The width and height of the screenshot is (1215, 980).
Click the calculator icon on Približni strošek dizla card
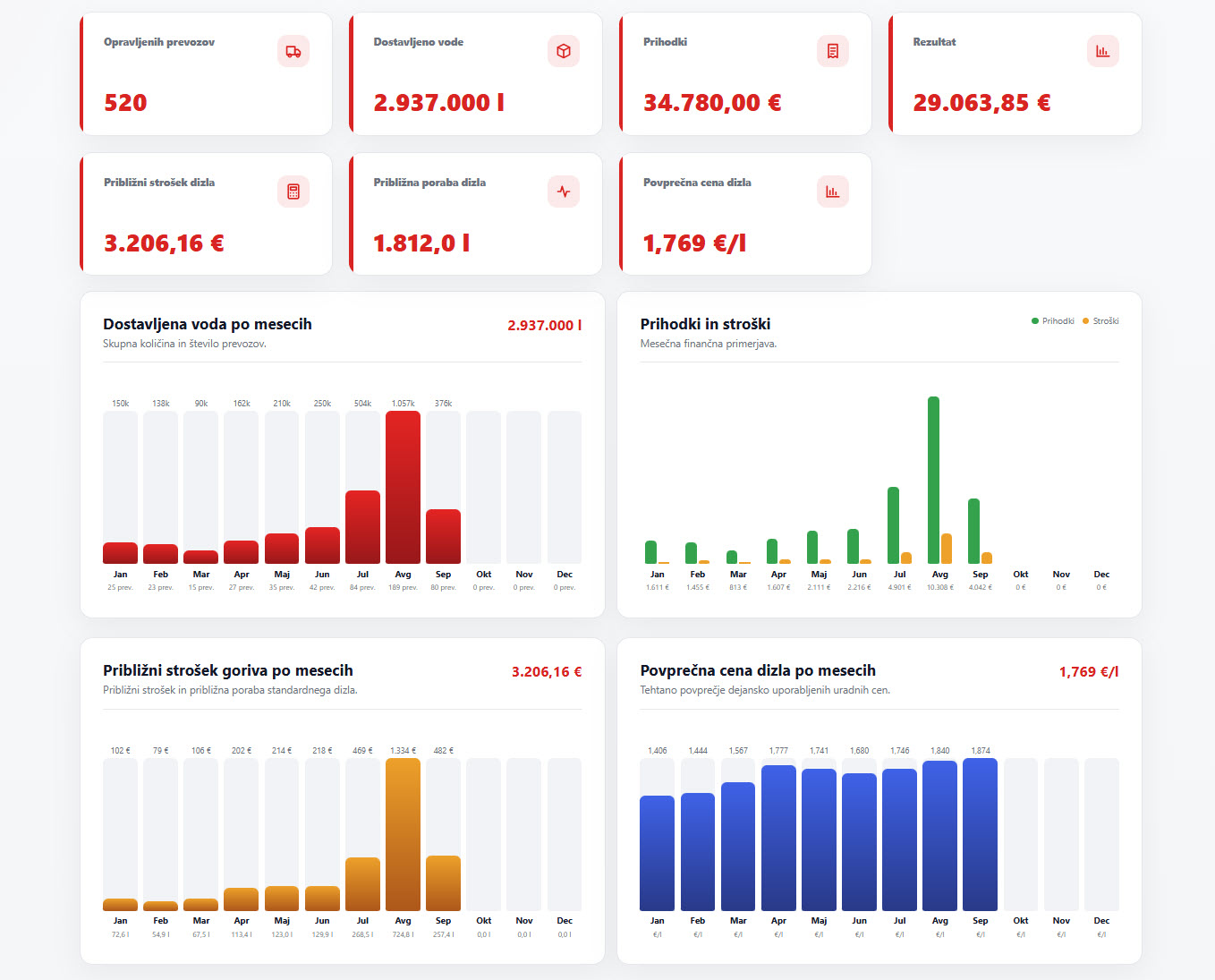pyautogui.click(x=293, y=192)
